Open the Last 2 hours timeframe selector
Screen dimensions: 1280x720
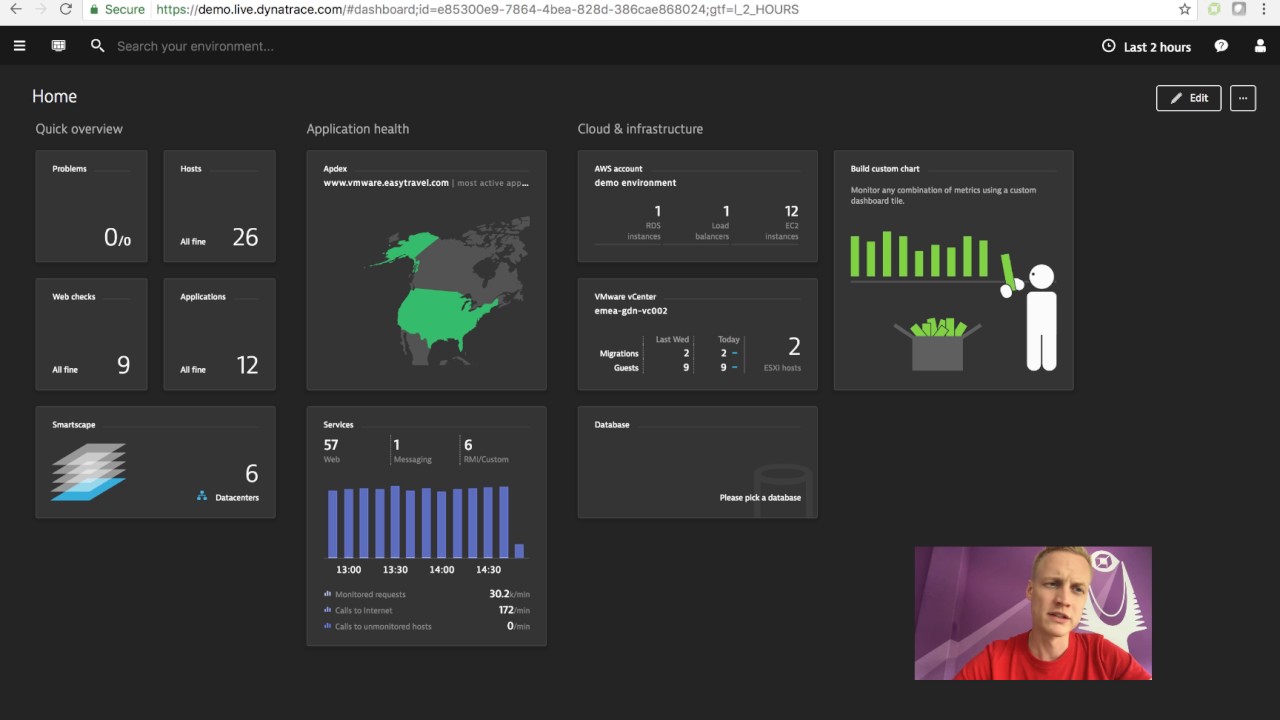click(x=1146, y=46)
